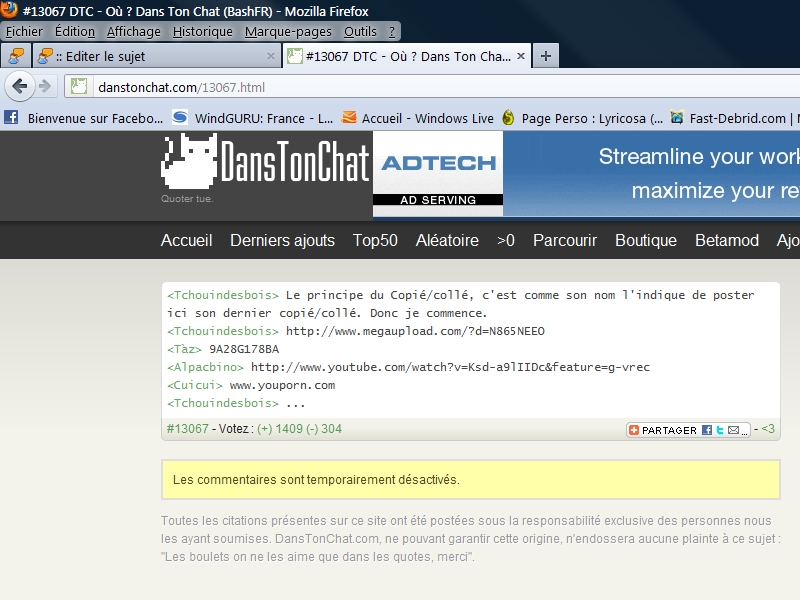The height and width of the screenshot is (600, 800).
Task: Select the '#13067 DTC - Où ? Dans Ton Cha...' tab
Action: point(407,56)
